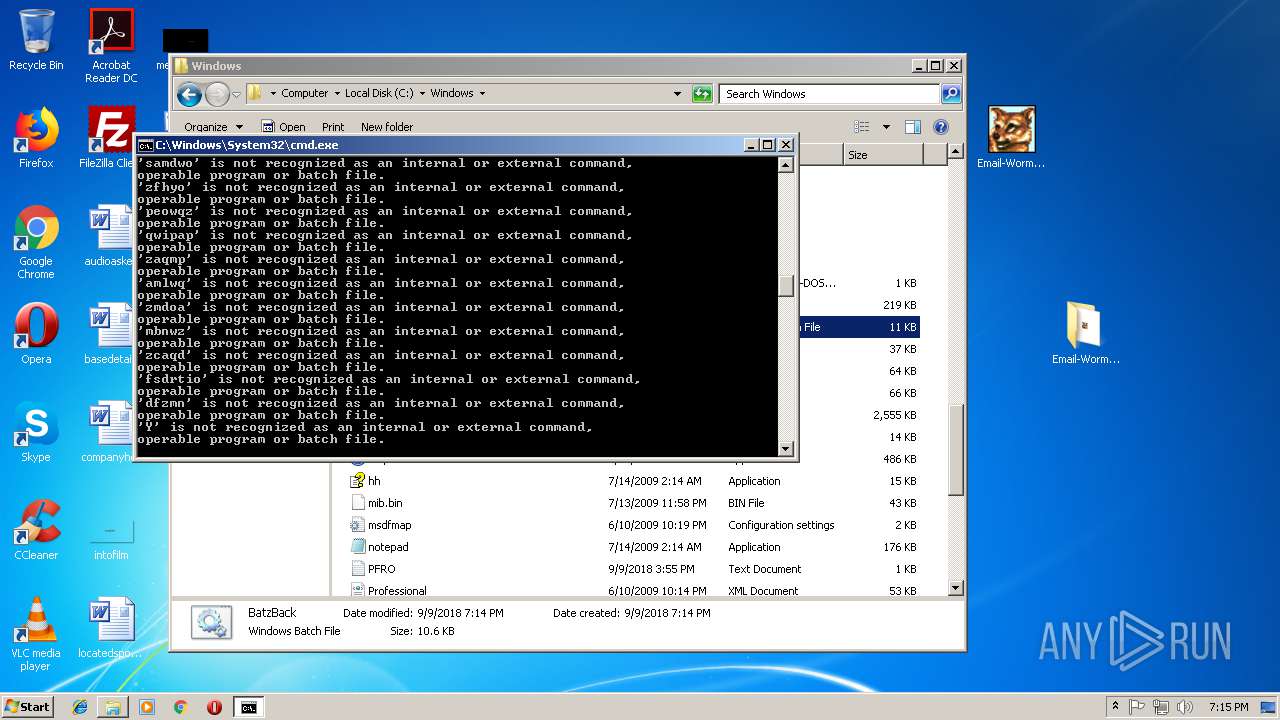Open the cmd.exe window system menu icon
The image size is (1280, 720).
[x=145, y=145]
